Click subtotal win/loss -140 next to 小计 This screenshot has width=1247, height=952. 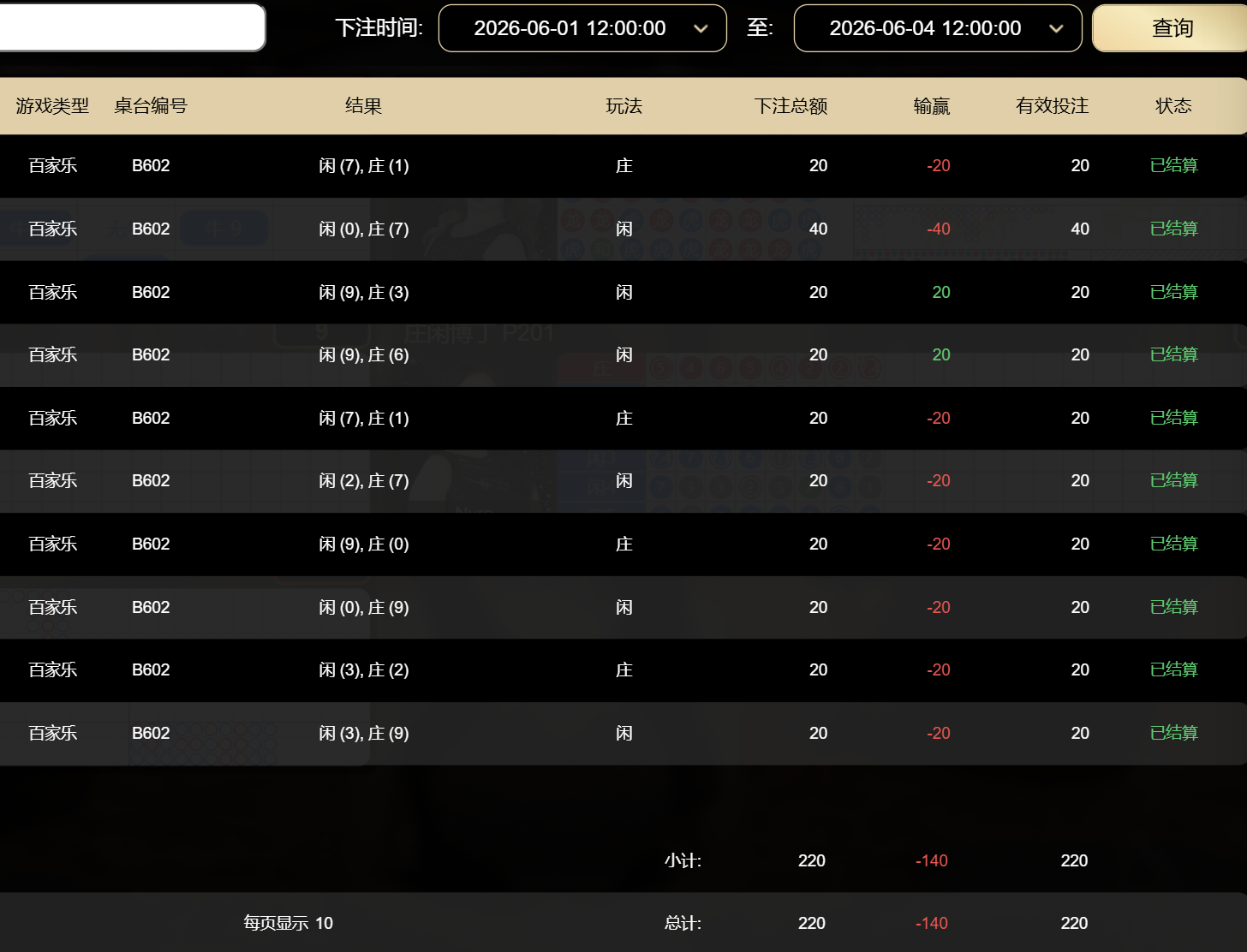pos(932,860)
